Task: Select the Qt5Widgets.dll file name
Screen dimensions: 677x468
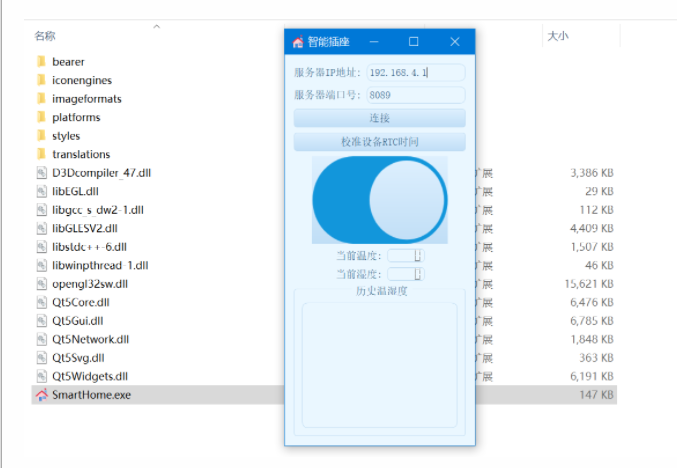Action: click(x=90, y=376)
